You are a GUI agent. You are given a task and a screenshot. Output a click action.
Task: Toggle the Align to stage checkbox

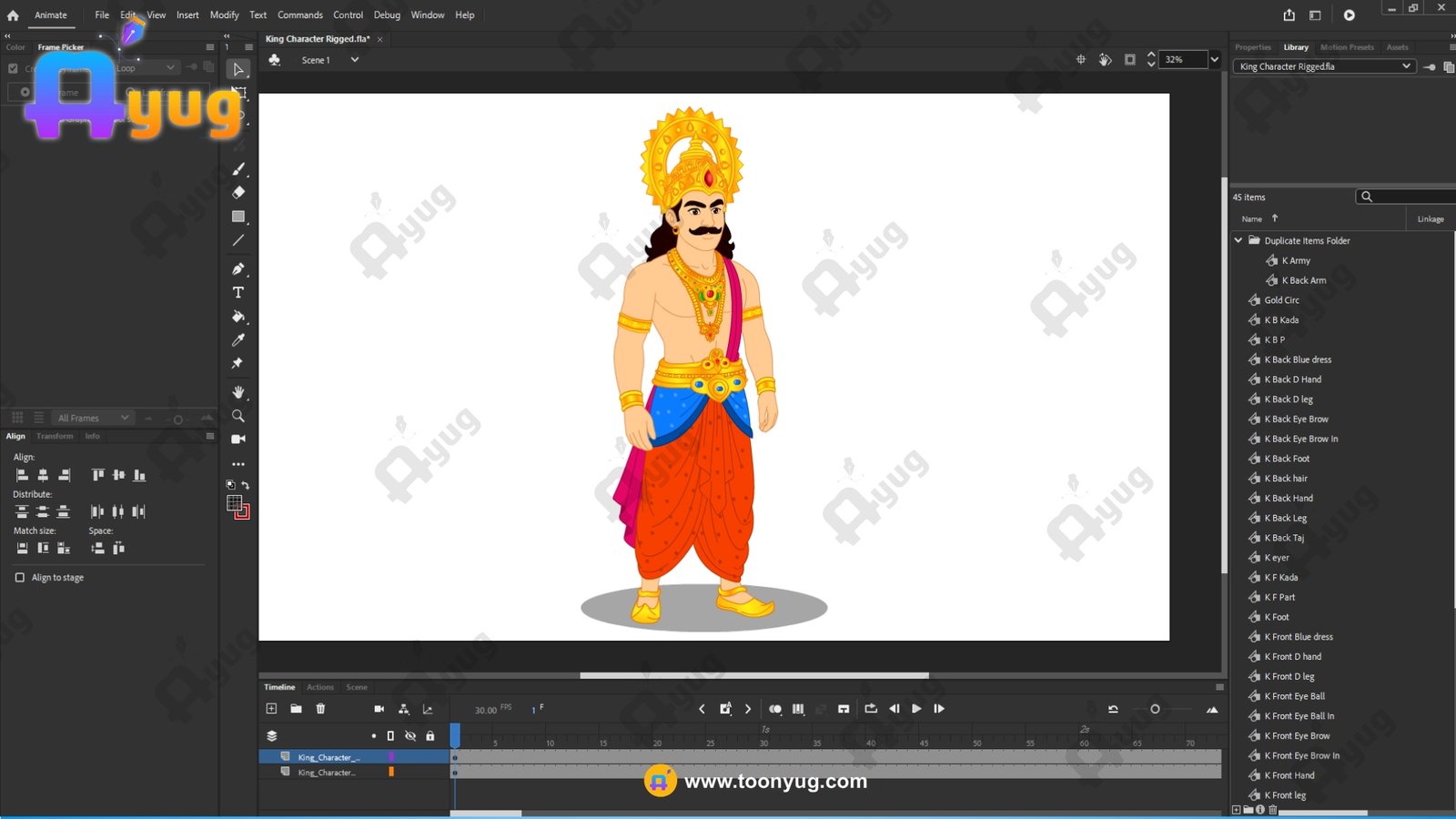[x=20, y=577]
